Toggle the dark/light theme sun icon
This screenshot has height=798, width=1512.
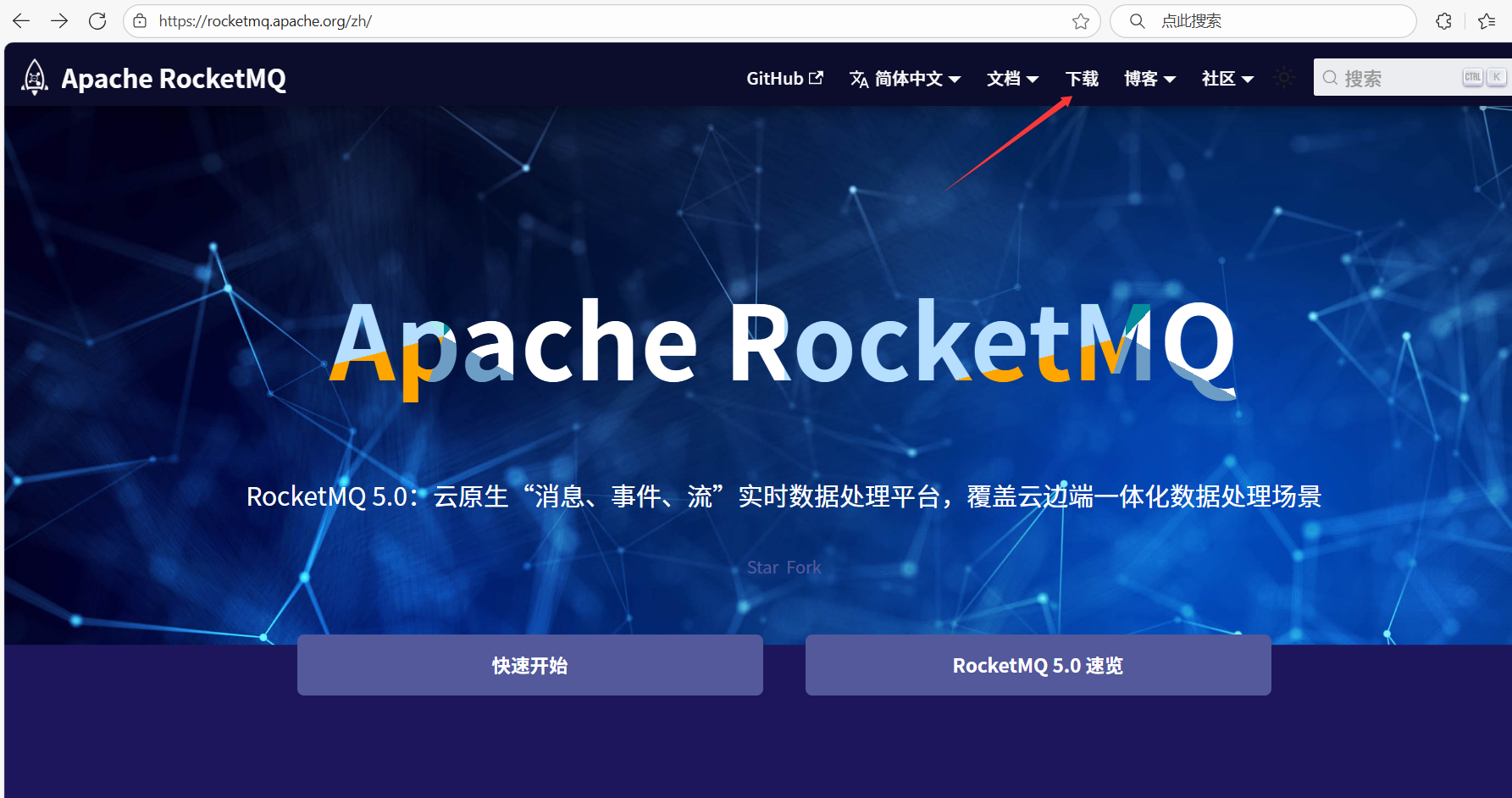1284,78
